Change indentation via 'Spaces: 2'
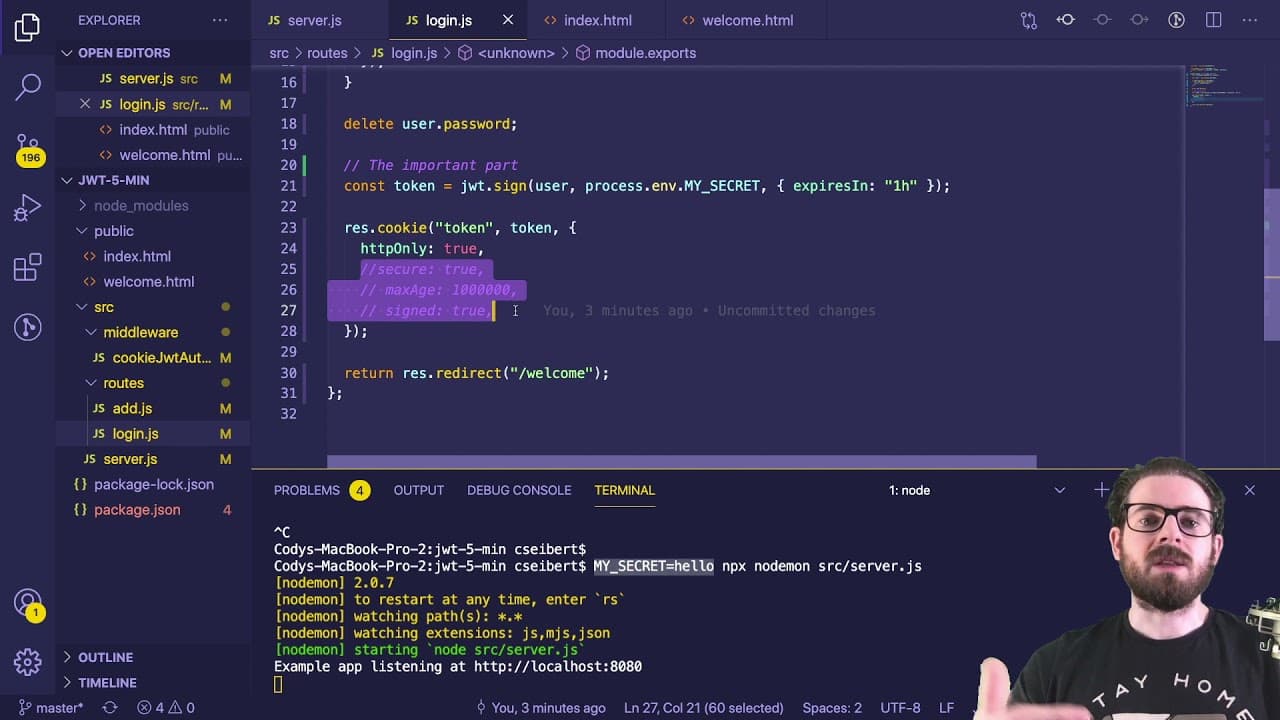The height and width of the screenshot is (720, 1280). (x=832, y=708)
